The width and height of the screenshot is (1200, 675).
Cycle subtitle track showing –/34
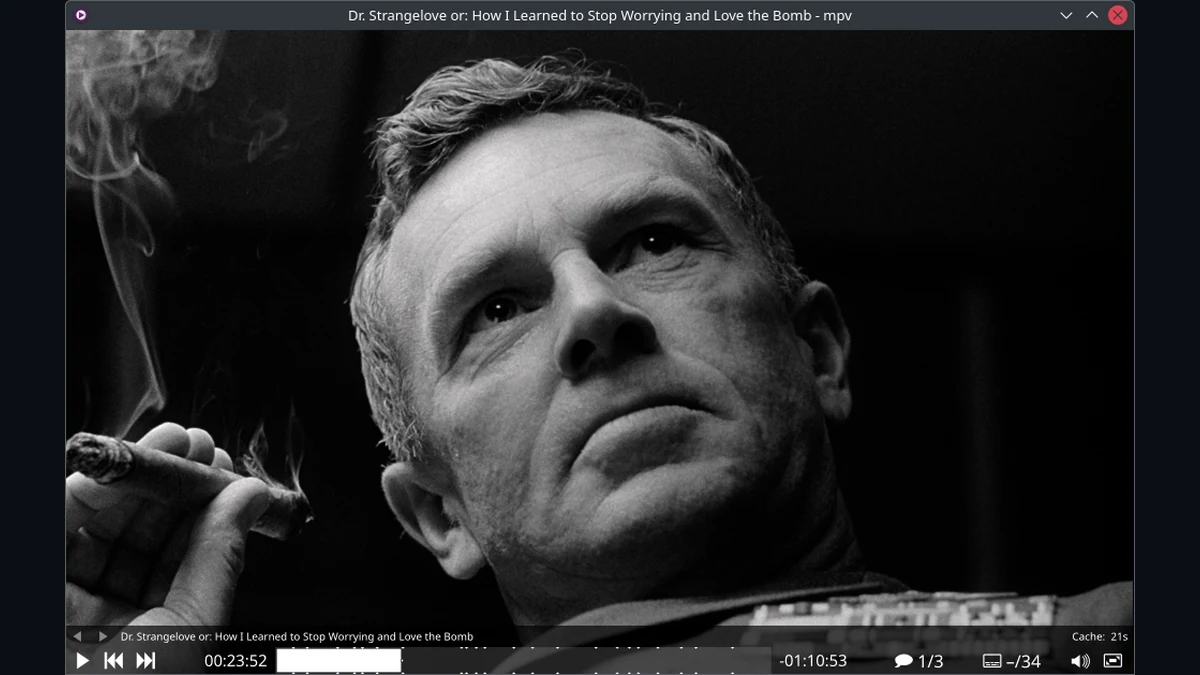pyautogui.click(x=1012, y=661)
